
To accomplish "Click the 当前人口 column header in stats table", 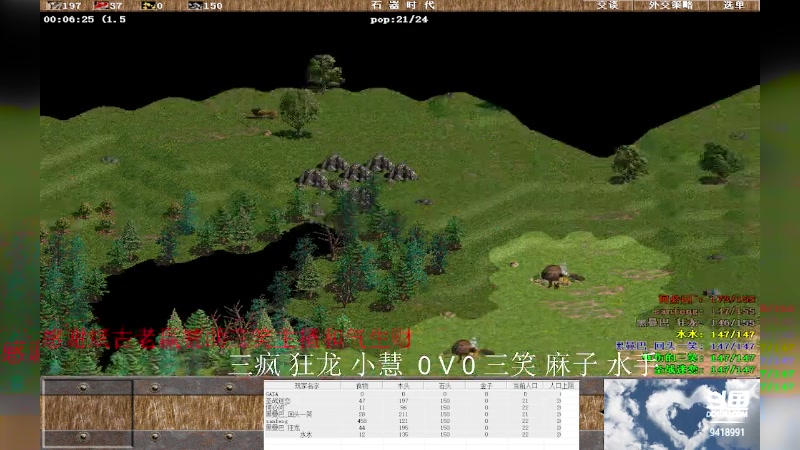I will coord(524,386).
